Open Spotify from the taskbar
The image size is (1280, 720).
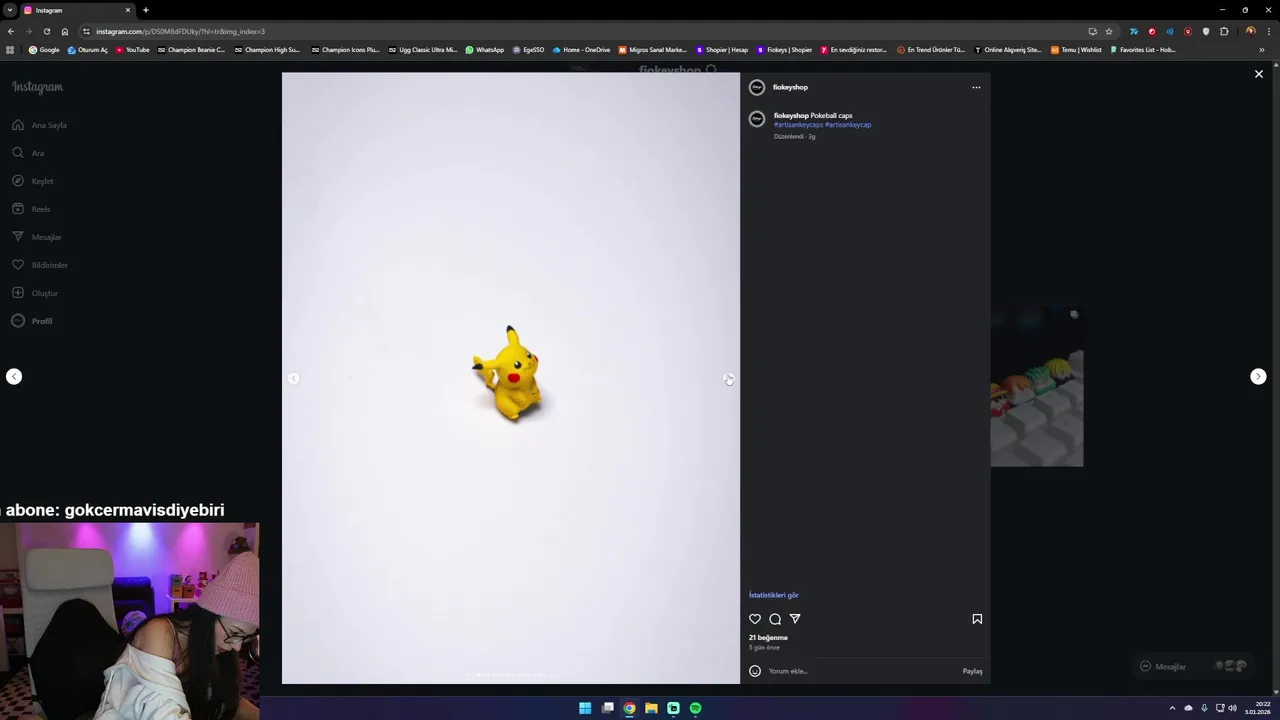click(x=695, y=708)
